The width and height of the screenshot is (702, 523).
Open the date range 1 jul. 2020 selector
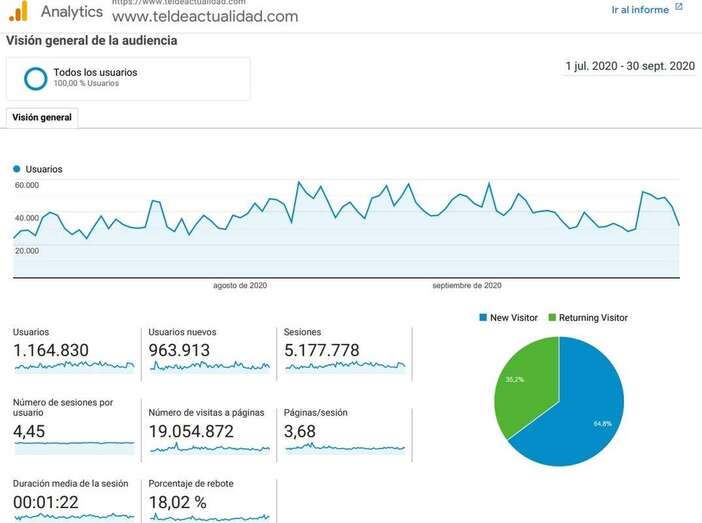pyautogui.click(x=629, y=66)
